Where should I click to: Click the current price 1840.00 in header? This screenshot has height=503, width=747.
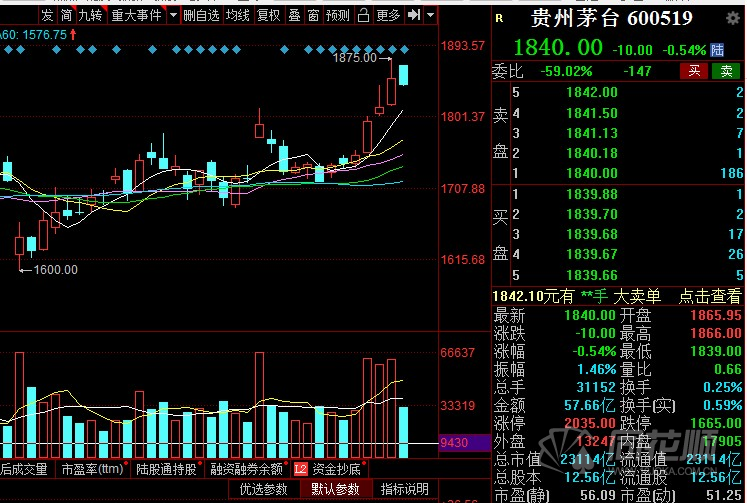[558, 48]
